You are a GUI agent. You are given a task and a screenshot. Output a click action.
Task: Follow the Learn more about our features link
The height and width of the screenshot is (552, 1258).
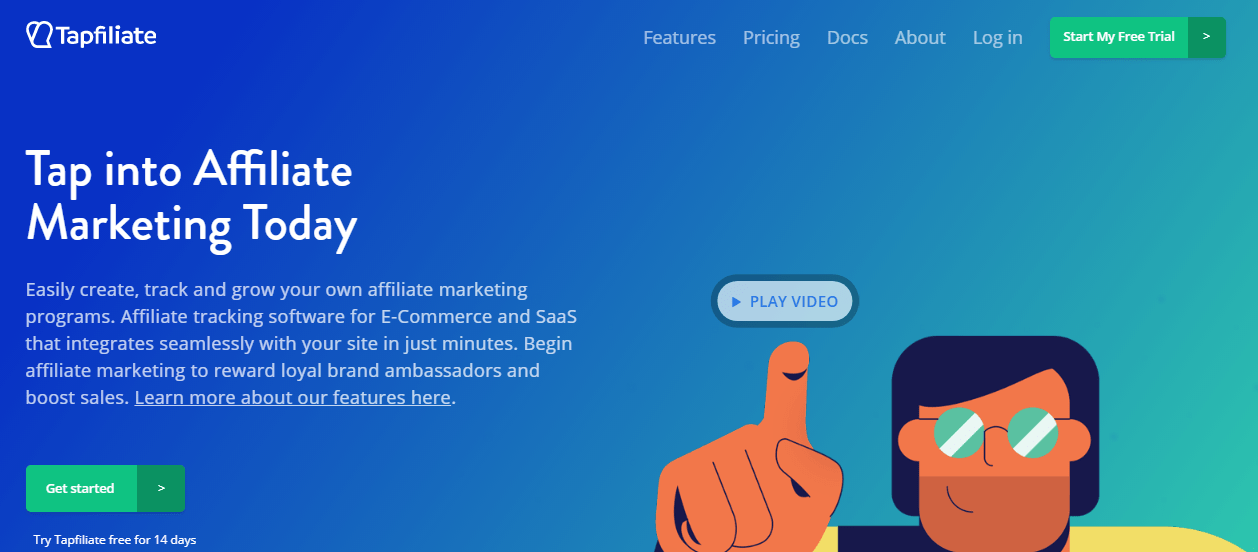[293, 397]
